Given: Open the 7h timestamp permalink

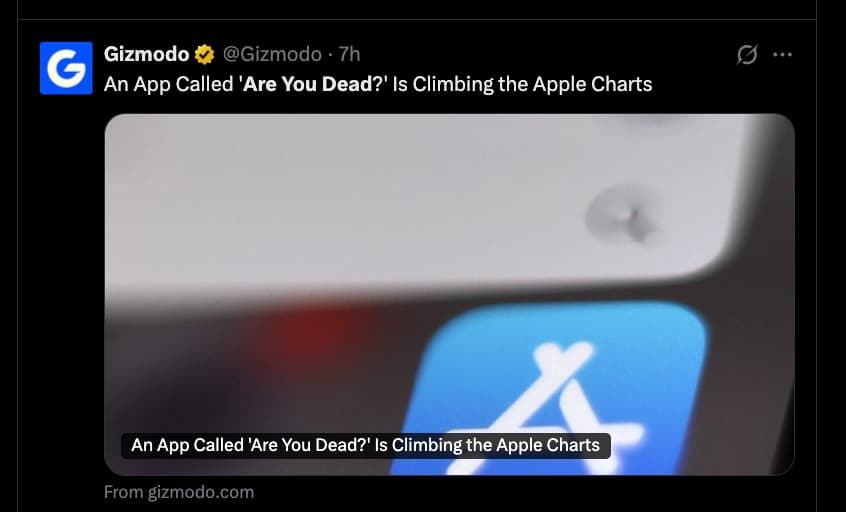Looking at the screenshot, I should (349, 54).
